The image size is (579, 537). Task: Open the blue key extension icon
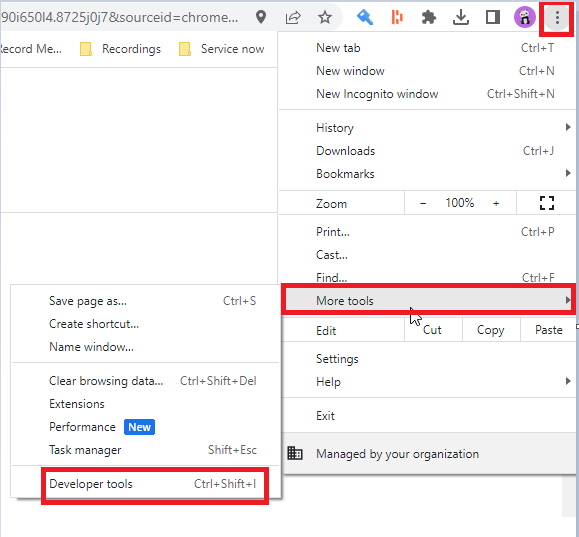(365, 17)
